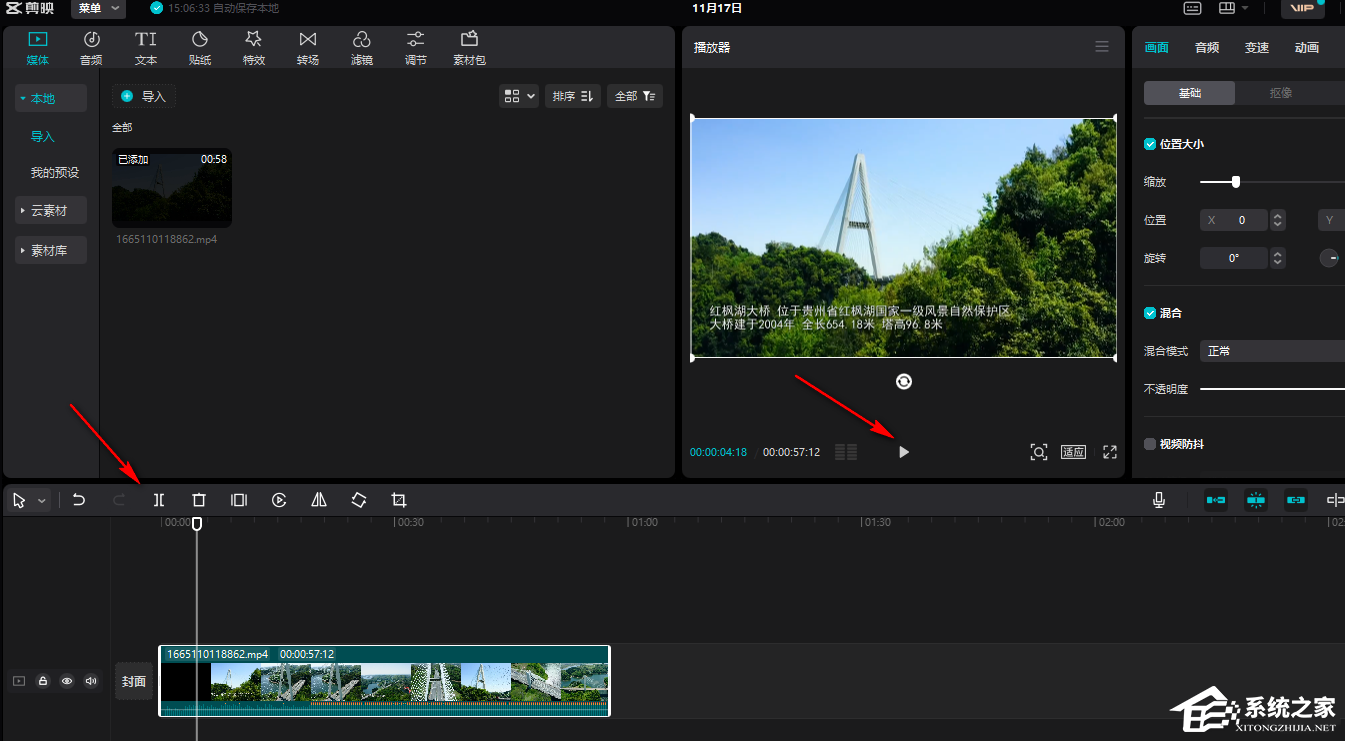This screenshot has height=741, width=1345.
Task: Click the split clip tool
Action: click(158, 500)
